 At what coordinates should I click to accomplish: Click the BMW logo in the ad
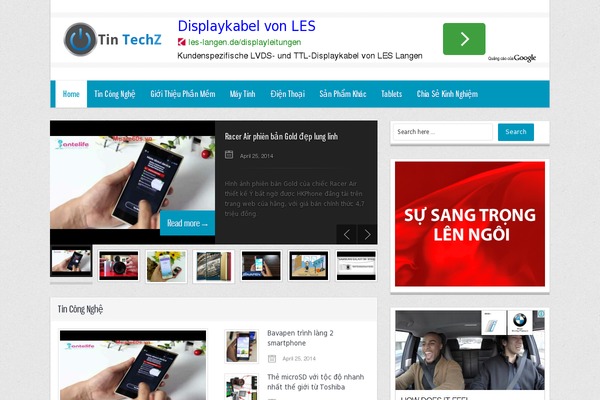(x=520, y=322)
